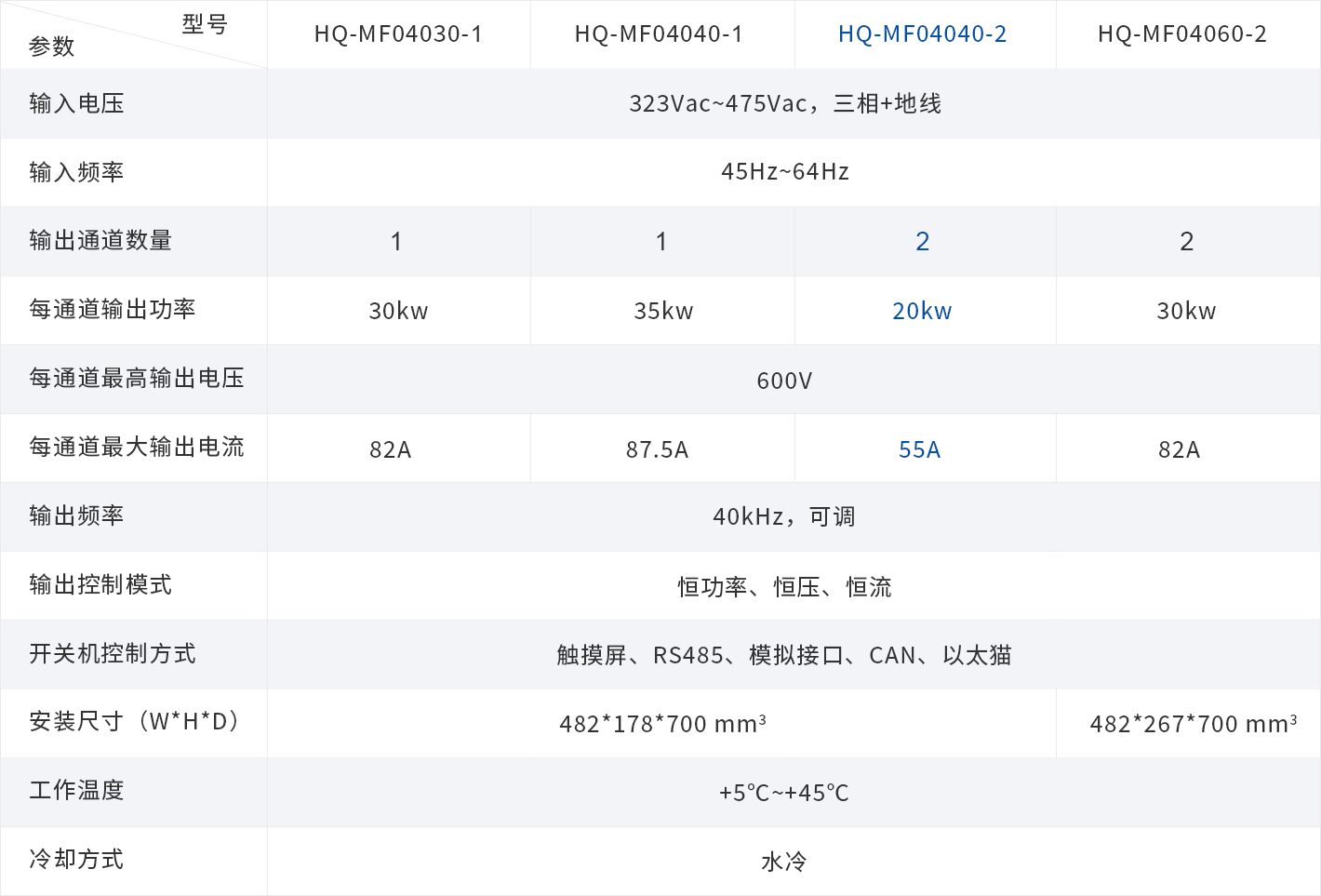Click the 45Hz~64Hz input frequency value
The height and width of the screenshot is (896, 1321).
pos(784,172)
